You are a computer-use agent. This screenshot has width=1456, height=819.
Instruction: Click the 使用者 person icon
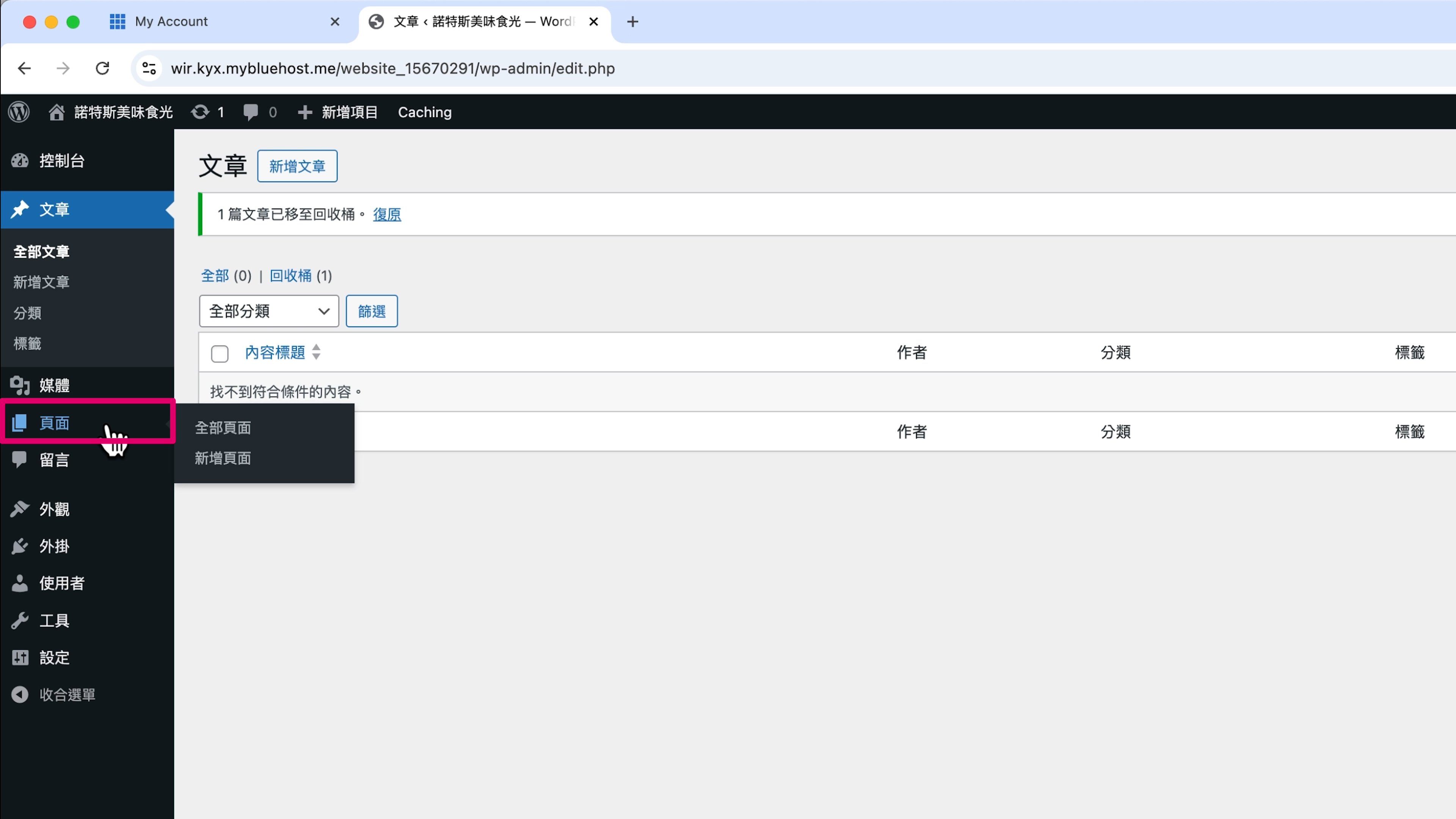20,583
